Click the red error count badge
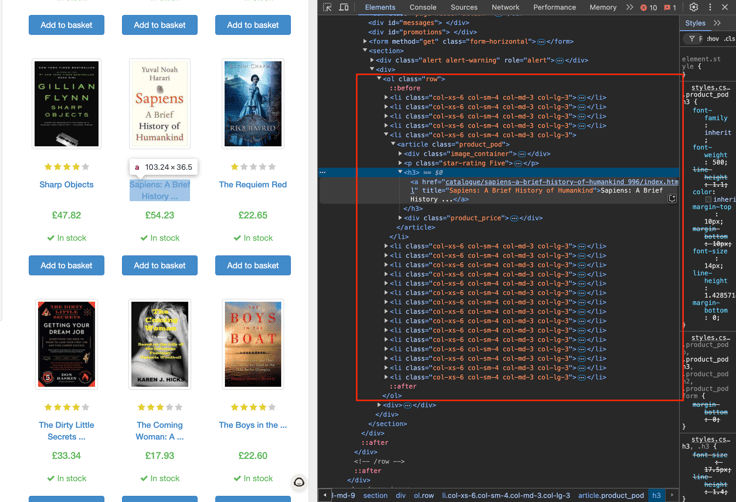The image size is (736, 502). 648,7
